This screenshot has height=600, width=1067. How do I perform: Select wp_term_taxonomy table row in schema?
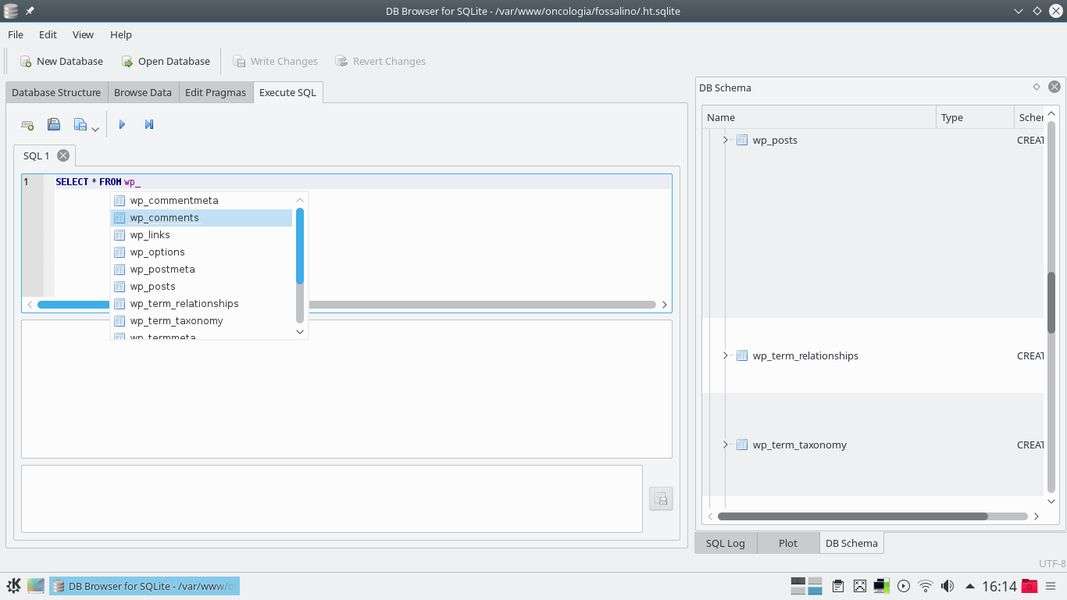click(x=873, y=445)
